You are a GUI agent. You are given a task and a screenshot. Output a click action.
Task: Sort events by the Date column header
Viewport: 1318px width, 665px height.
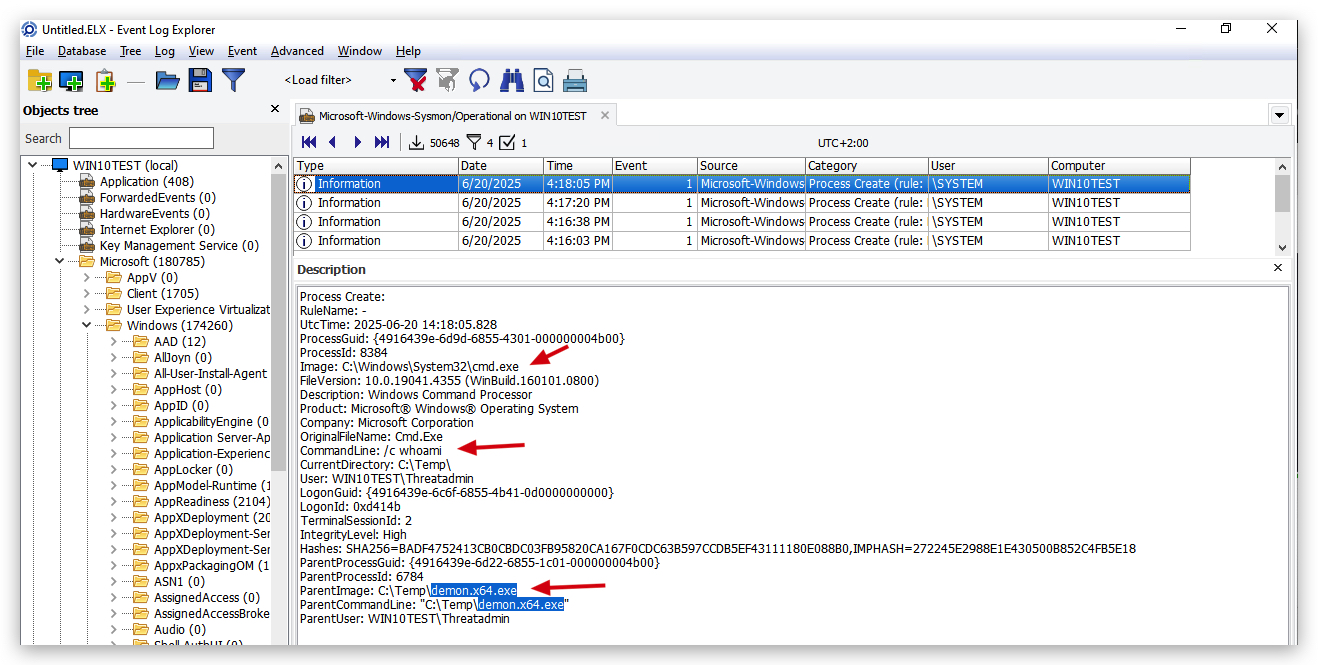pyautogui.click(x=501, y=165)
